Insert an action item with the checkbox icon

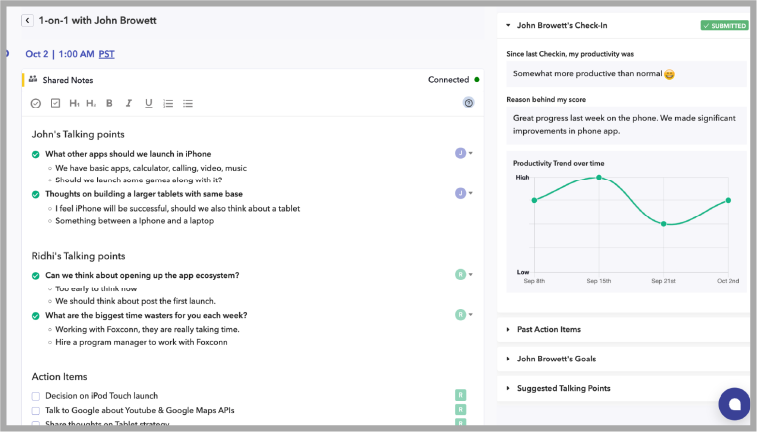click(55, 103)
